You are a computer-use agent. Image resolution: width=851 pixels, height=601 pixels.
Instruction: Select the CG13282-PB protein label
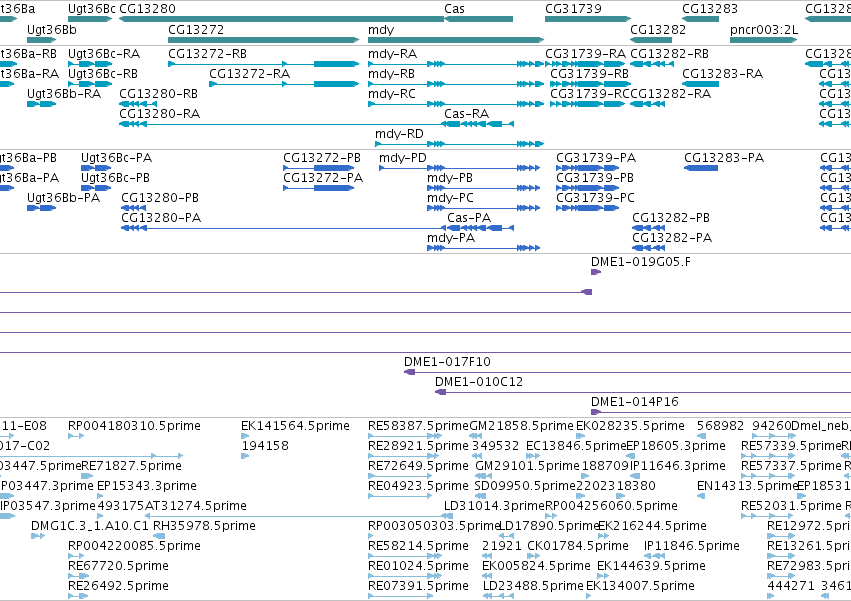[671, 218]
